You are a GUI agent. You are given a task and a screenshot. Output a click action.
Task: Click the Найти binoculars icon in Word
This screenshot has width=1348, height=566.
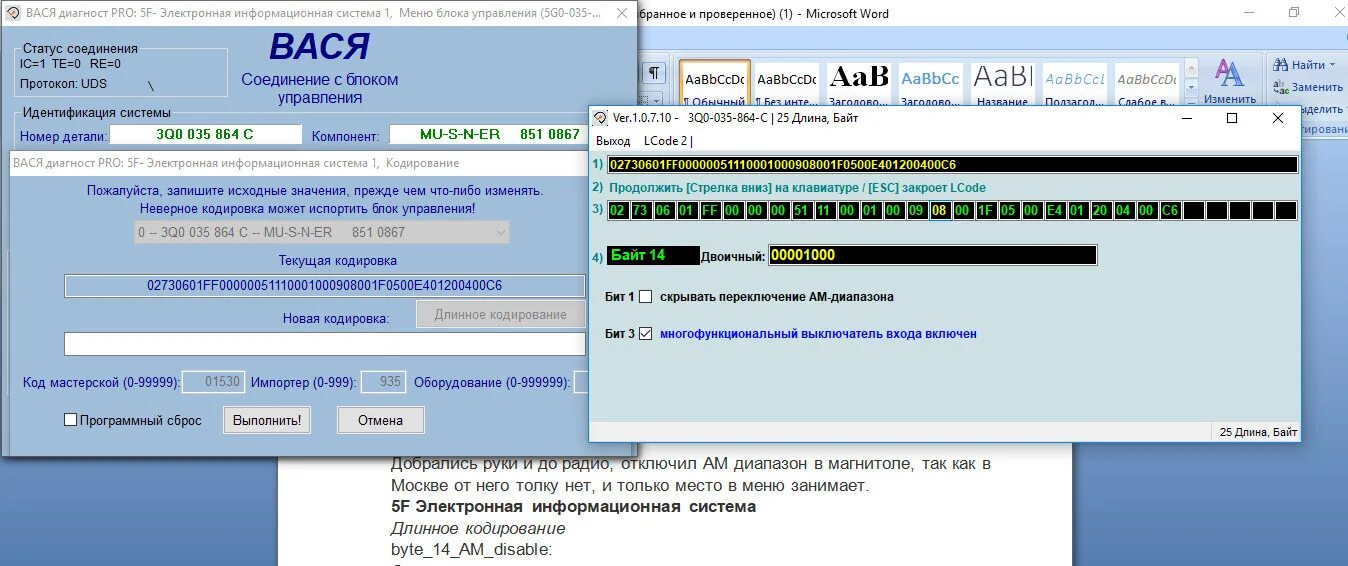[x=1280, y=65]
